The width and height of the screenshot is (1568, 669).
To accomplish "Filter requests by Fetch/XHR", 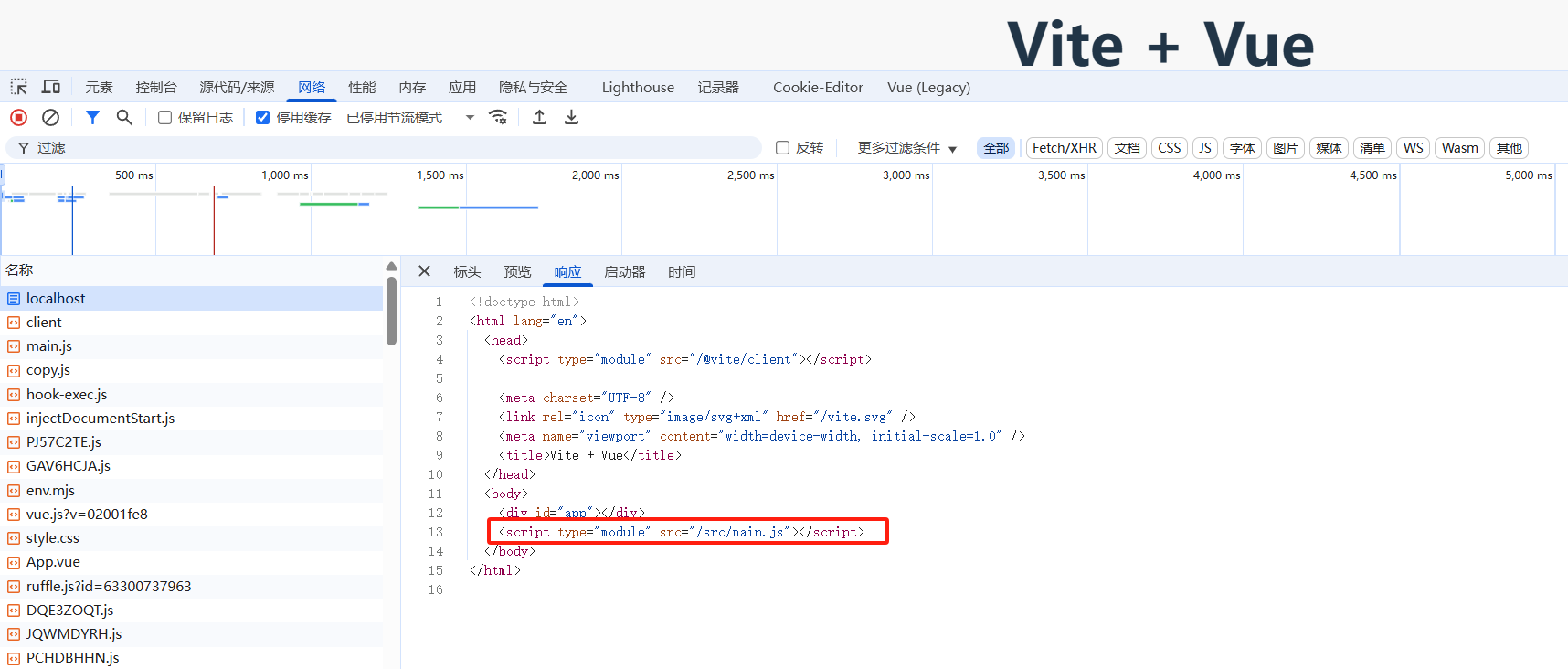I will pyautogui.click(x=1065, y=147).
